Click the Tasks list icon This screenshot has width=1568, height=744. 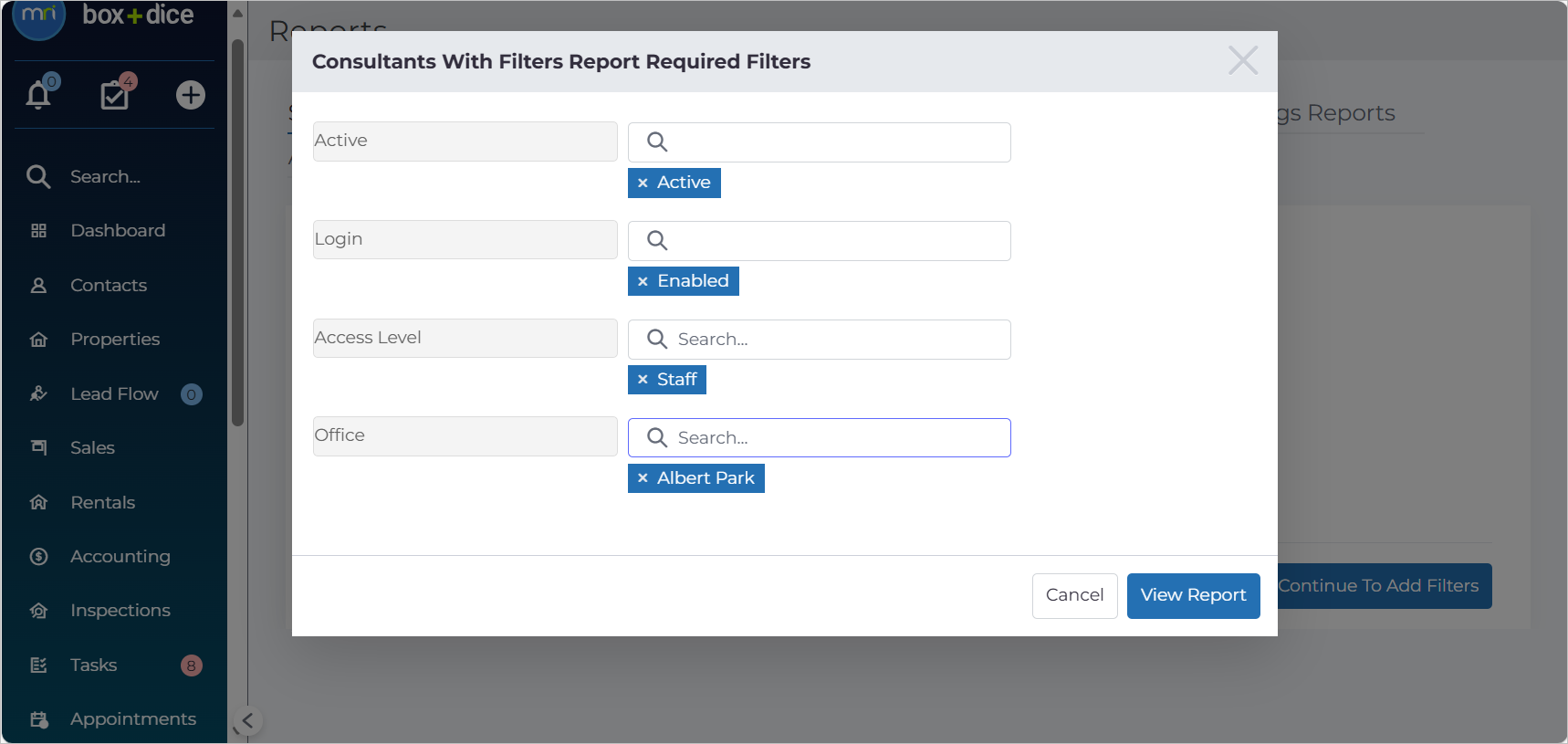[x=38, y=665]
